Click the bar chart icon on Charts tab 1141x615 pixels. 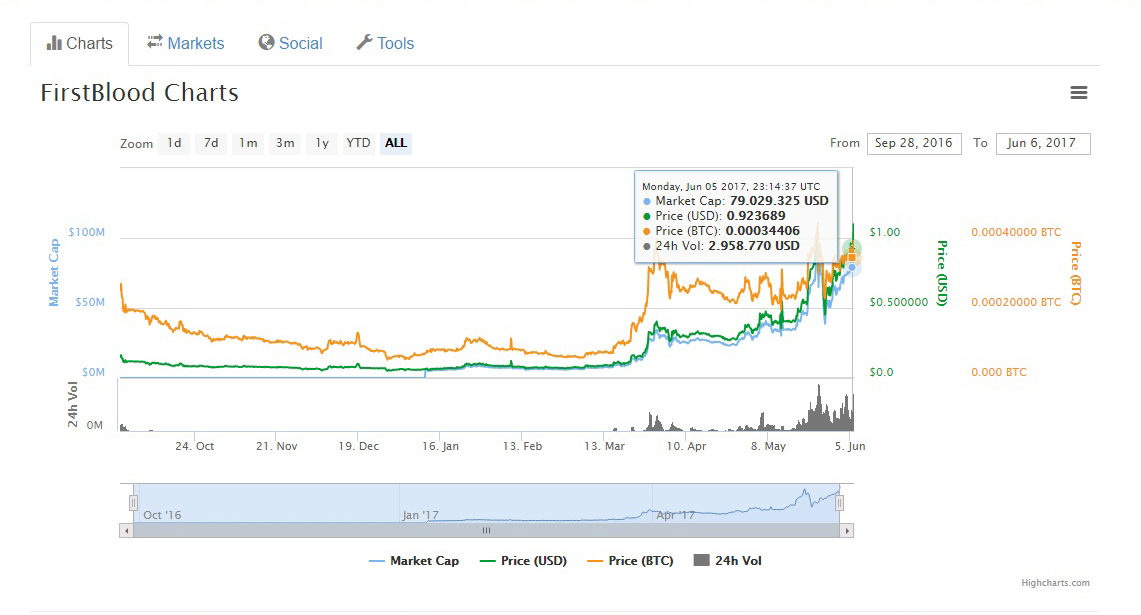coord(54,43)
